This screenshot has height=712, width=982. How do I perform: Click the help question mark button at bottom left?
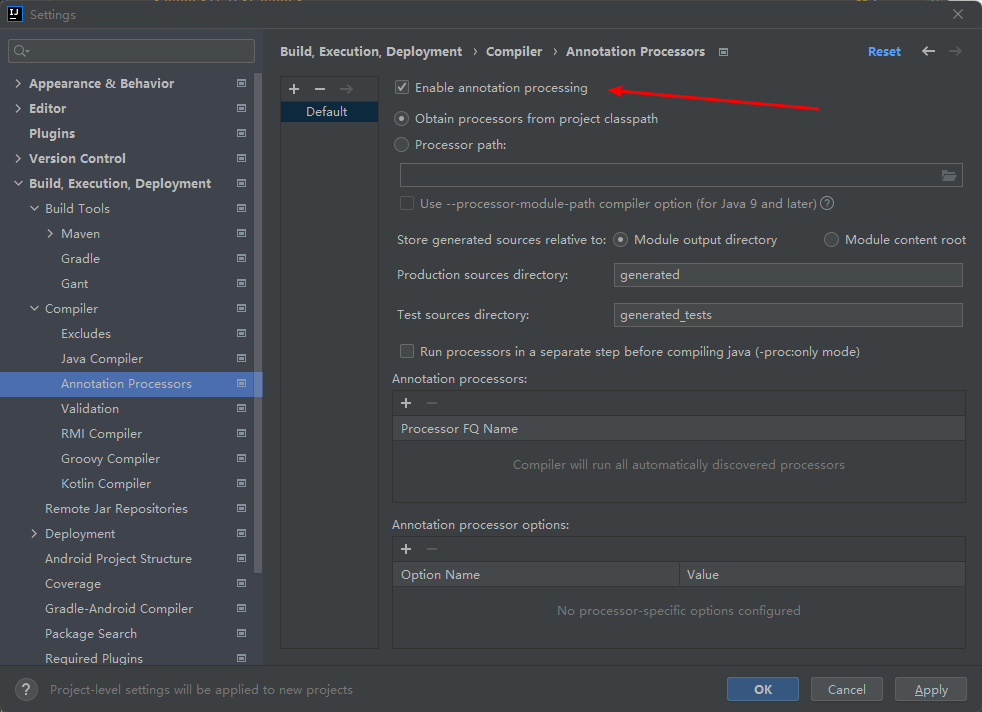coord(26,690)
